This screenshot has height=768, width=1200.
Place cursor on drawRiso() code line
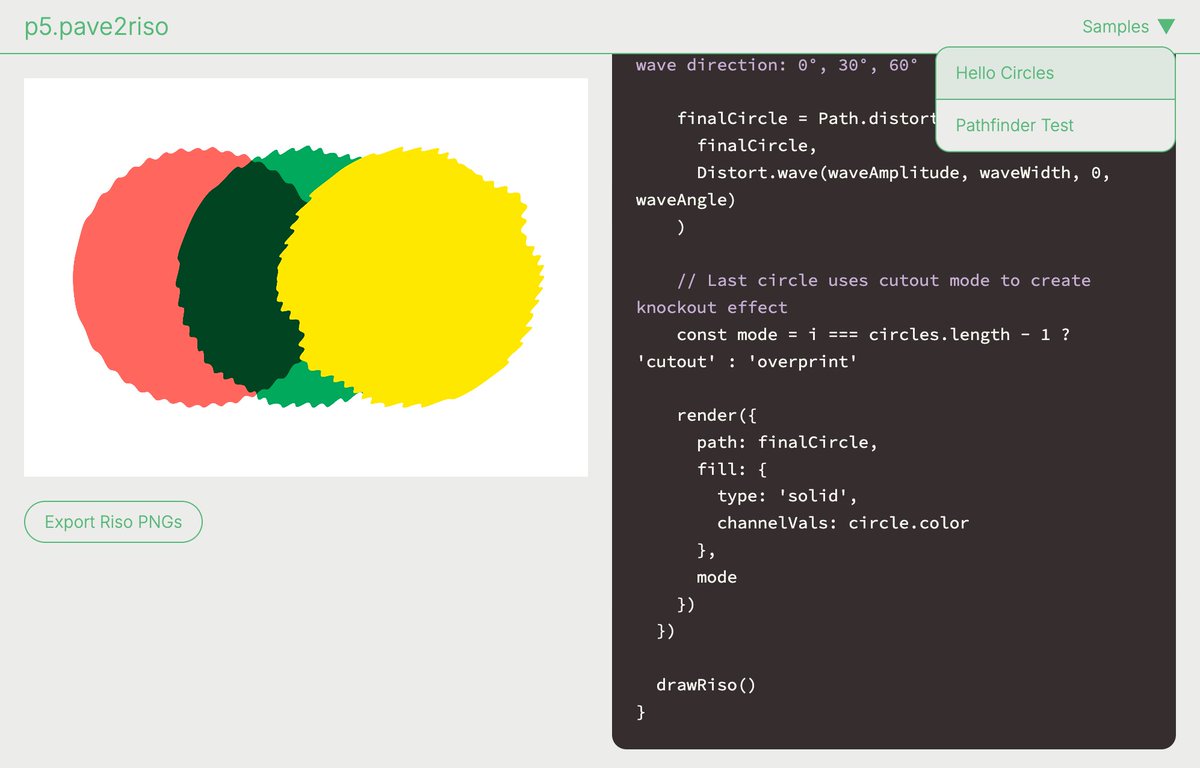[x=706, y=685]
